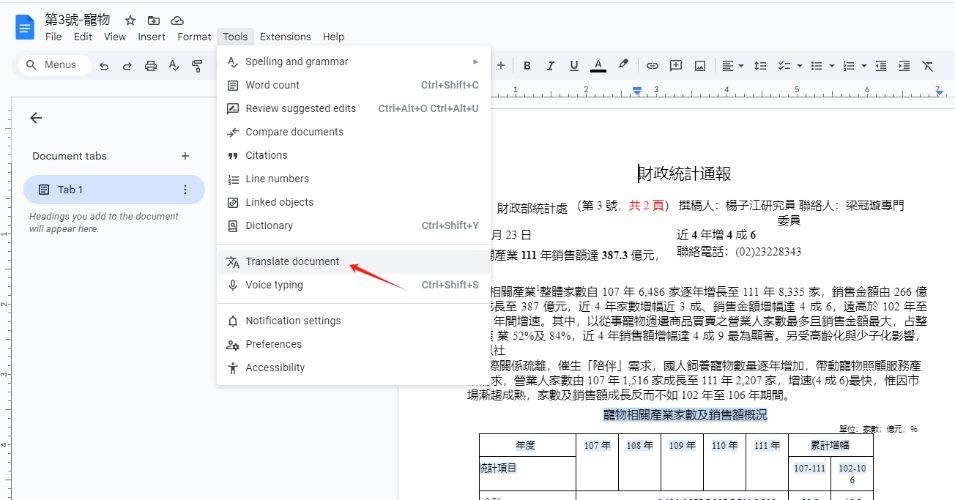Image resolution: width=955 pixels, height=500 pixels.
Task: Open Preferences
Action: click(x=353, y=344)
